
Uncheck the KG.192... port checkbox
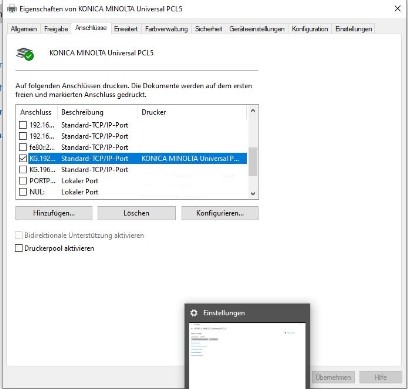pyautogui.click(x=23, y=158)
